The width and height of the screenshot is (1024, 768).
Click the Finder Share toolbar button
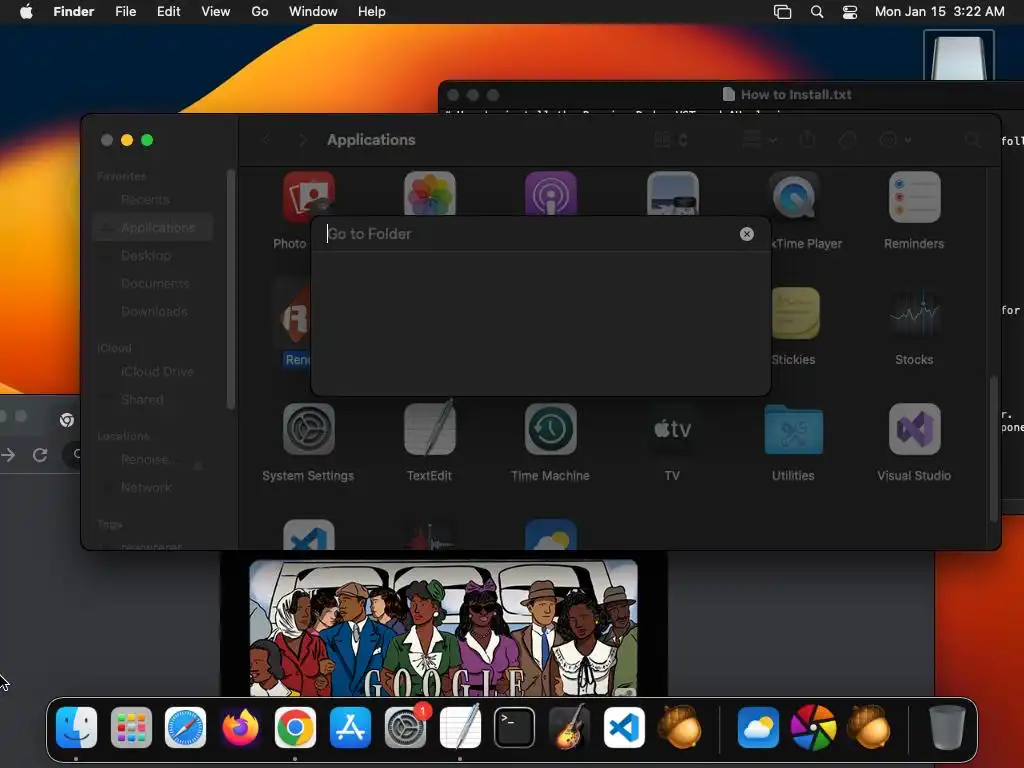point(808,139)
